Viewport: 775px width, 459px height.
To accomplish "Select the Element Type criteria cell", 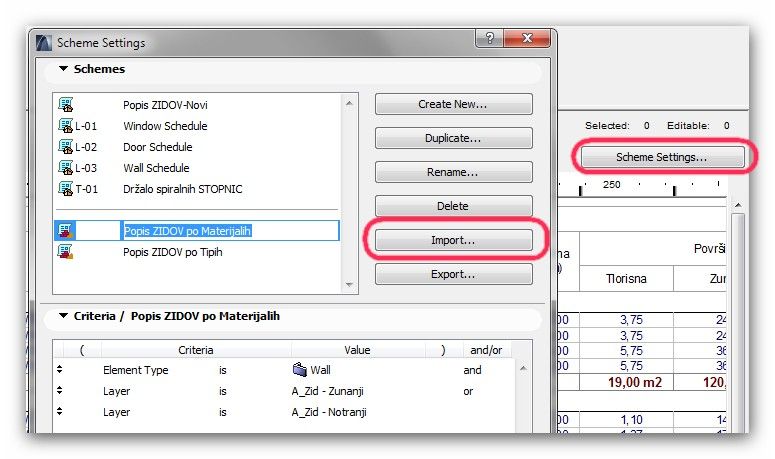I will pyautogui.click(x=135, y=370).
